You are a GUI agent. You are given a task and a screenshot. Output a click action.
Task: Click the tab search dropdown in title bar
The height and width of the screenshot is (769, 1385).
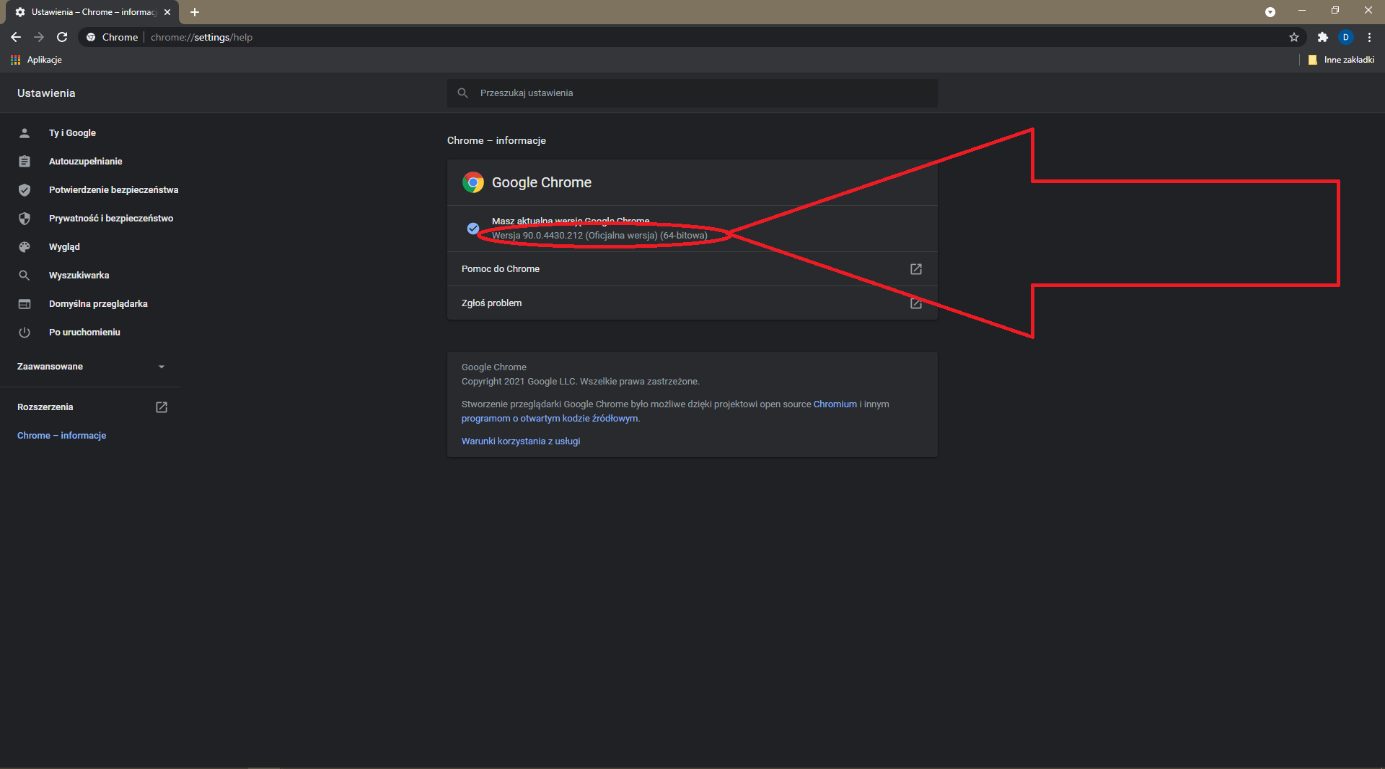[x=1270, y=12]
